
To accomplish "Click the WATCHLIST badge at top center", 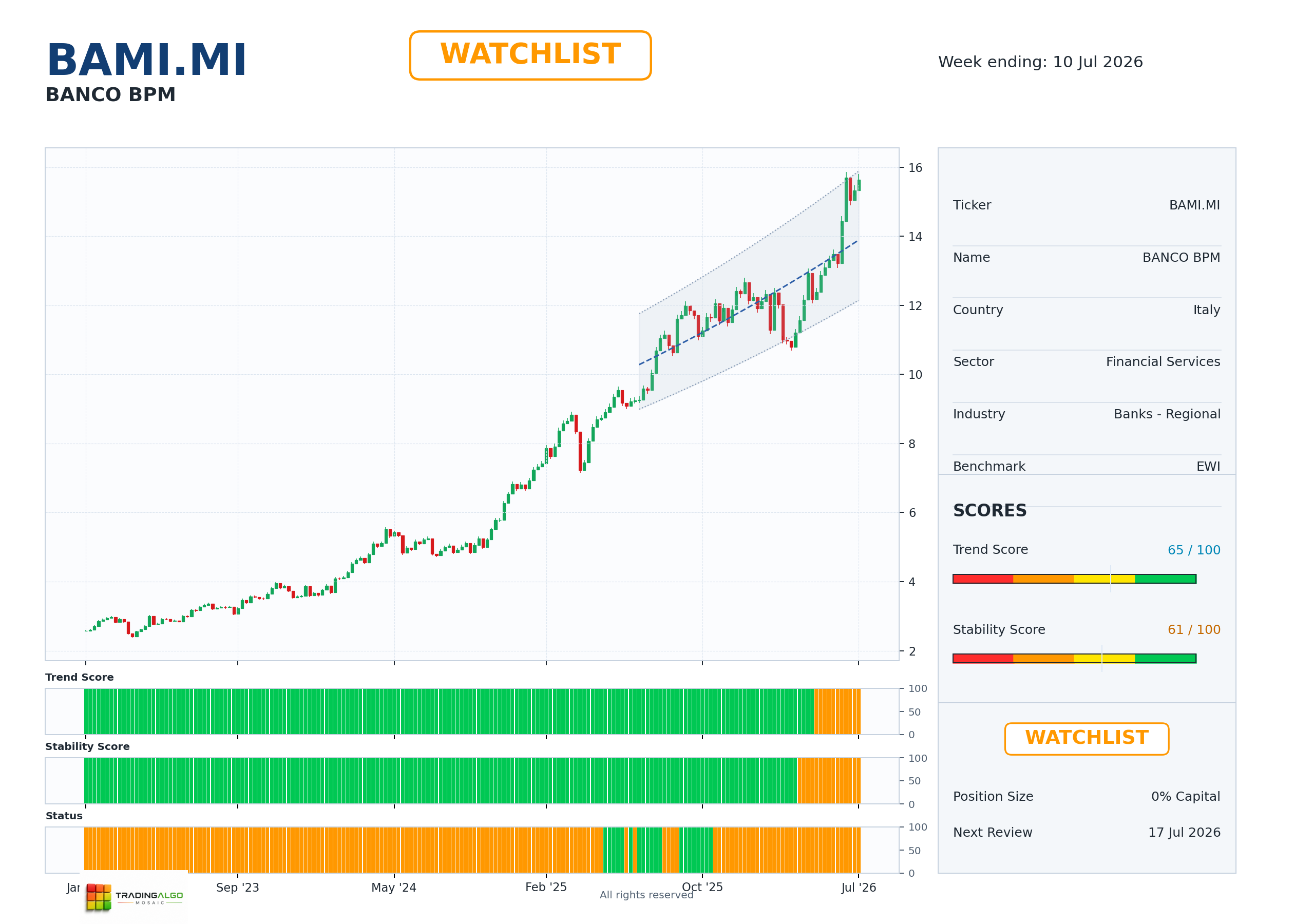I will coord(530,55).
